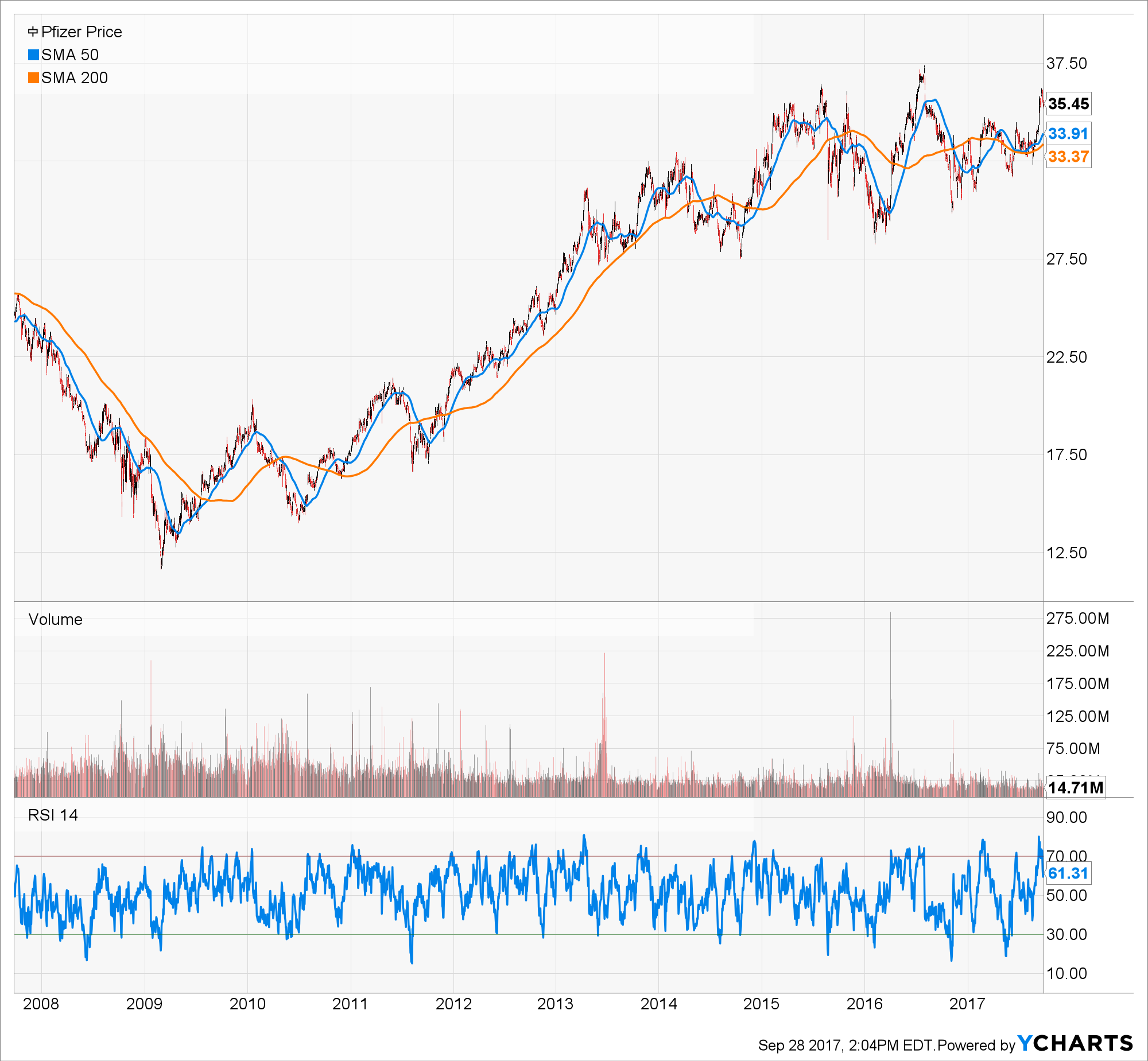Click the 50.00 RSI axis label
Screen dimensions: 1148x1061
click(x=1066, y=896)
